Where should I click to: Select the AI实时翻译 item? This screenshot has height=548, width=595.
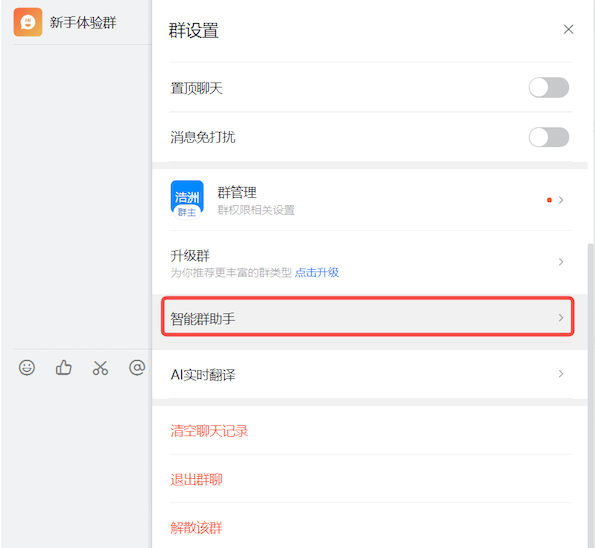click(370, 374)
